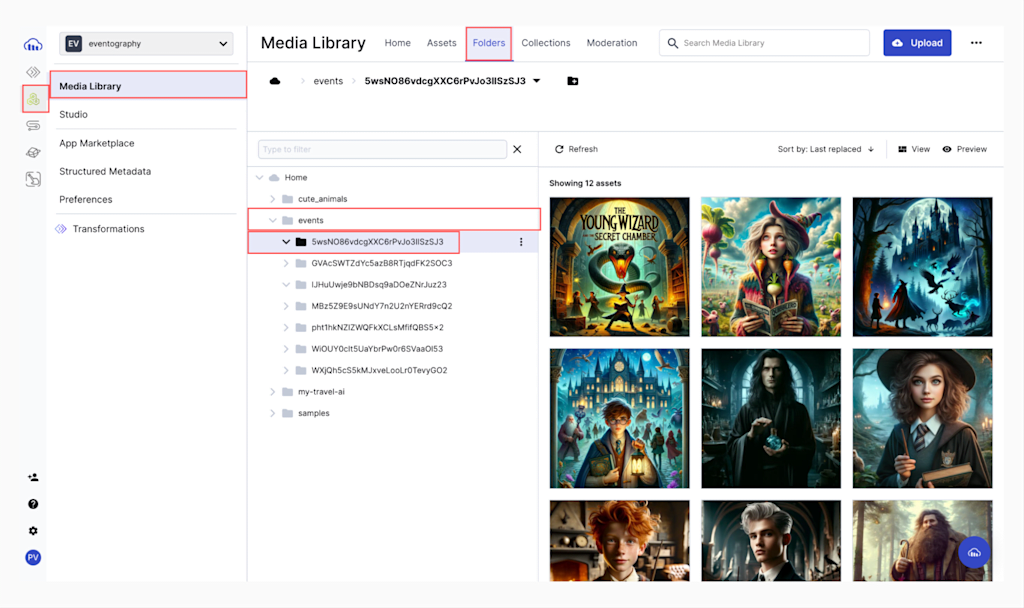Click the Cloudinary logo icon in sidebar
Image resolution: width=1024 pixels, height=608 pixels.
pyautogui.click(x=33, y=44)
